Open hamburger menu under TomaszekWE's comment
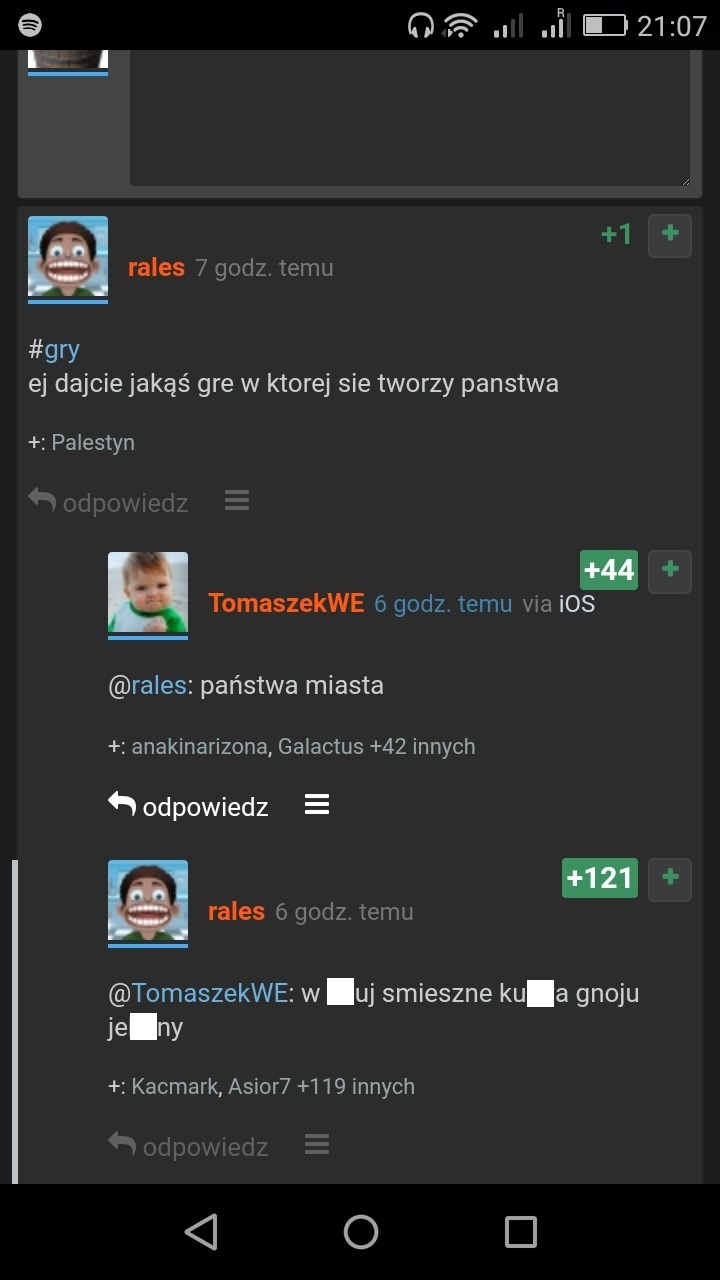The width and height of the screenshot is (720, 1280). tap(317, 804)
